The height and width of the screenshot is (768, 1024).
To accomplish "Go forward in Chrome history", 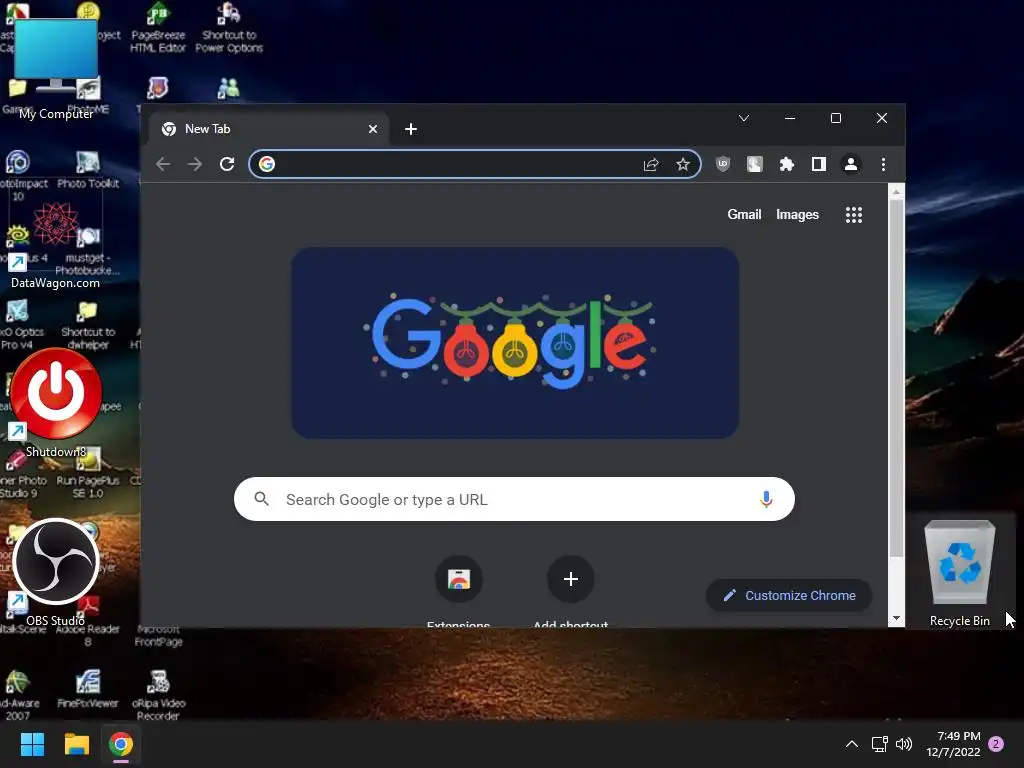I will tap(195, 164).
